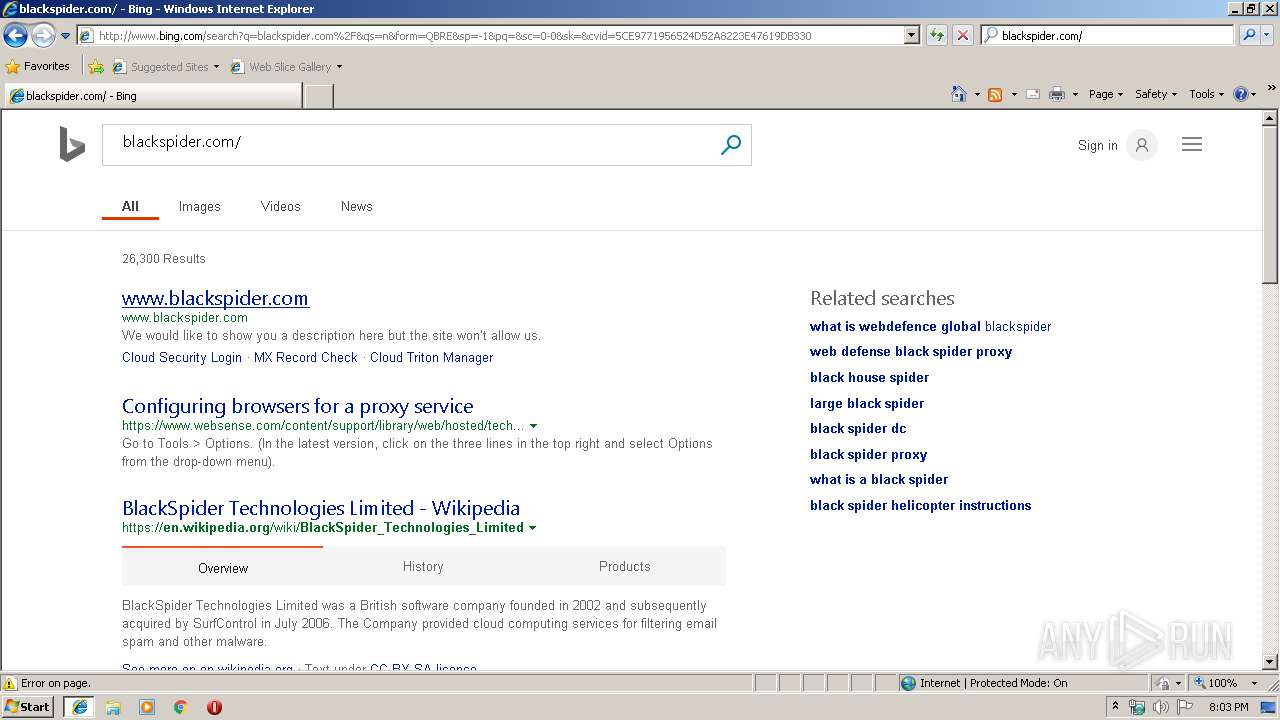Open MX Record Check link
Screen dimensions: 1280x720
tap(305, 358)
